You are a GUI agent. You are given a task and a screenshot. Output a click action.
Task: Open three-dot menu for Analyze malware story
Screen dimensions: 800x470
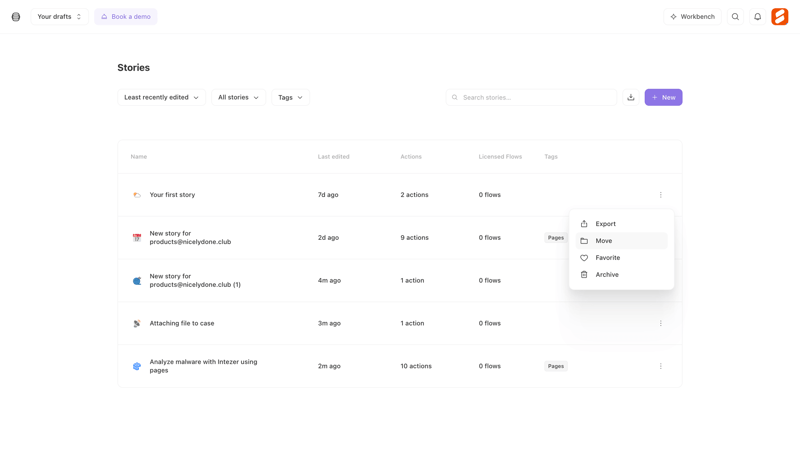click(x=661, y=366)
